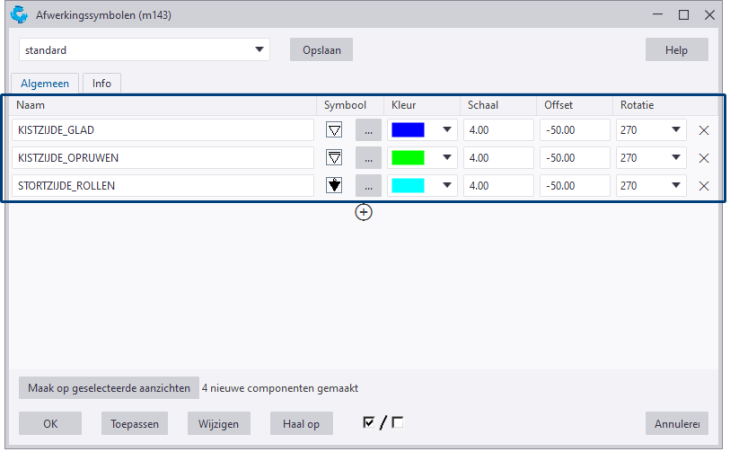Screen dimensions: 730x452
Task: Expand the color dropdown for KISTZIJDE_GLAD
Action: [x=447, y=130]
